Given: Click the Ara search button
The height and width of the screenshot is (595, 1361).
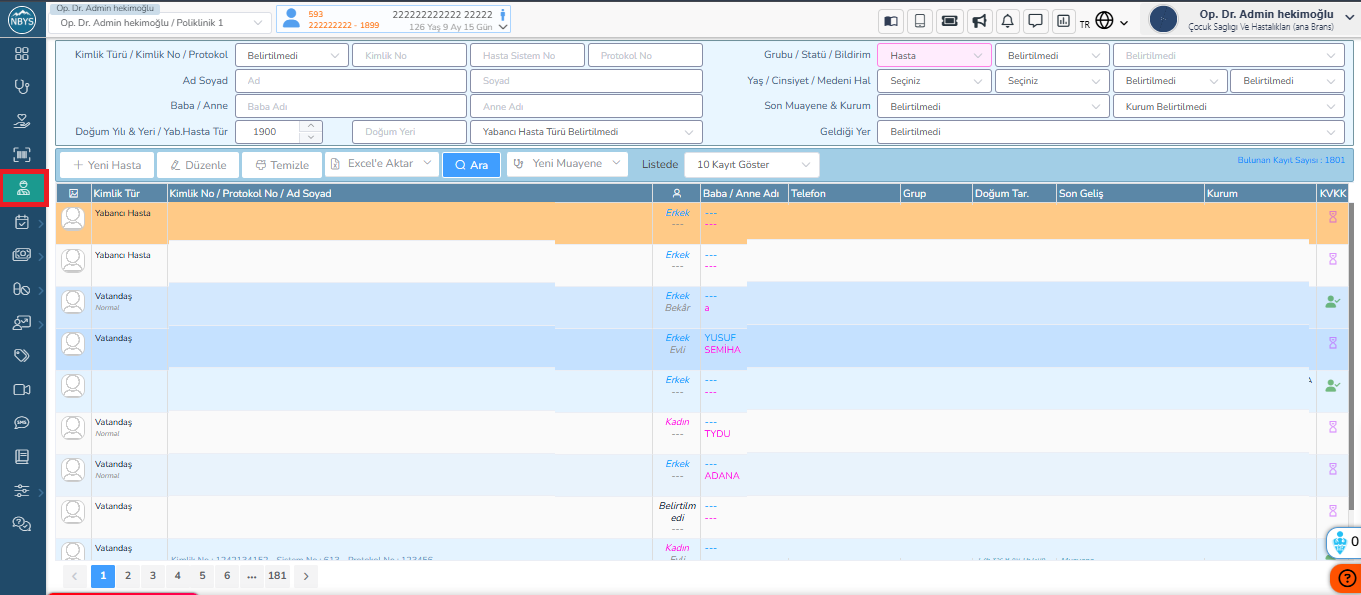Looking at the screenshot, I should click(x=471, y=165).
